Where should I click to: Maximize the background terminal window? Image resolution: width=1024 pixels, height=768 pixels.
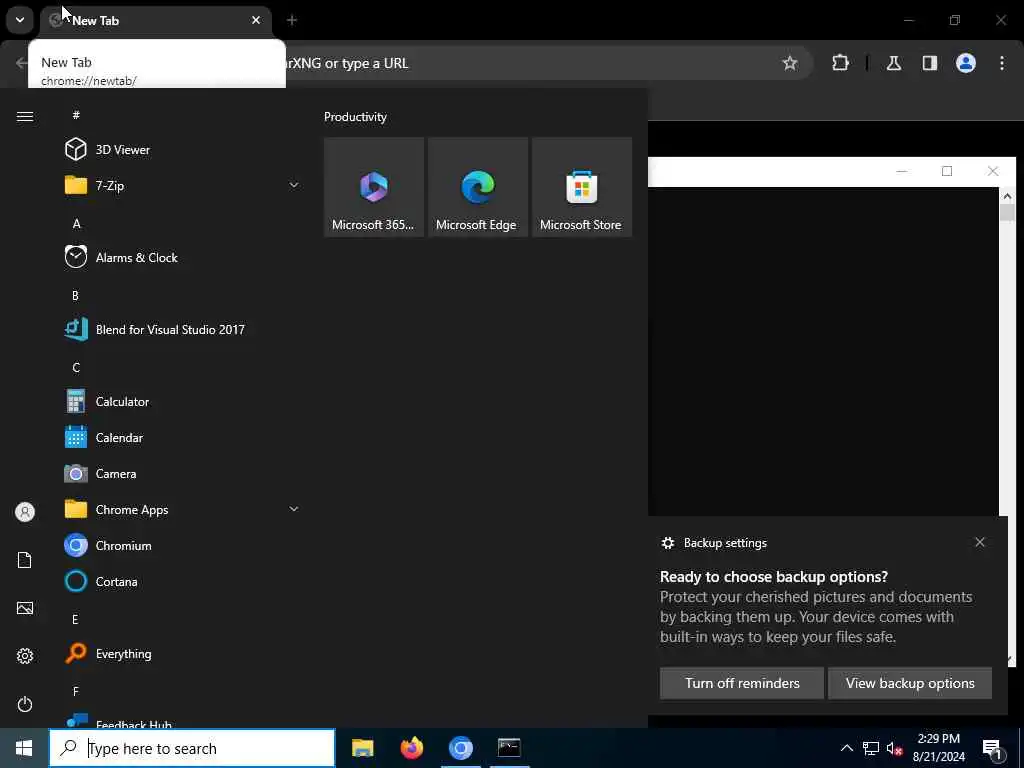[x=947, y=171]
